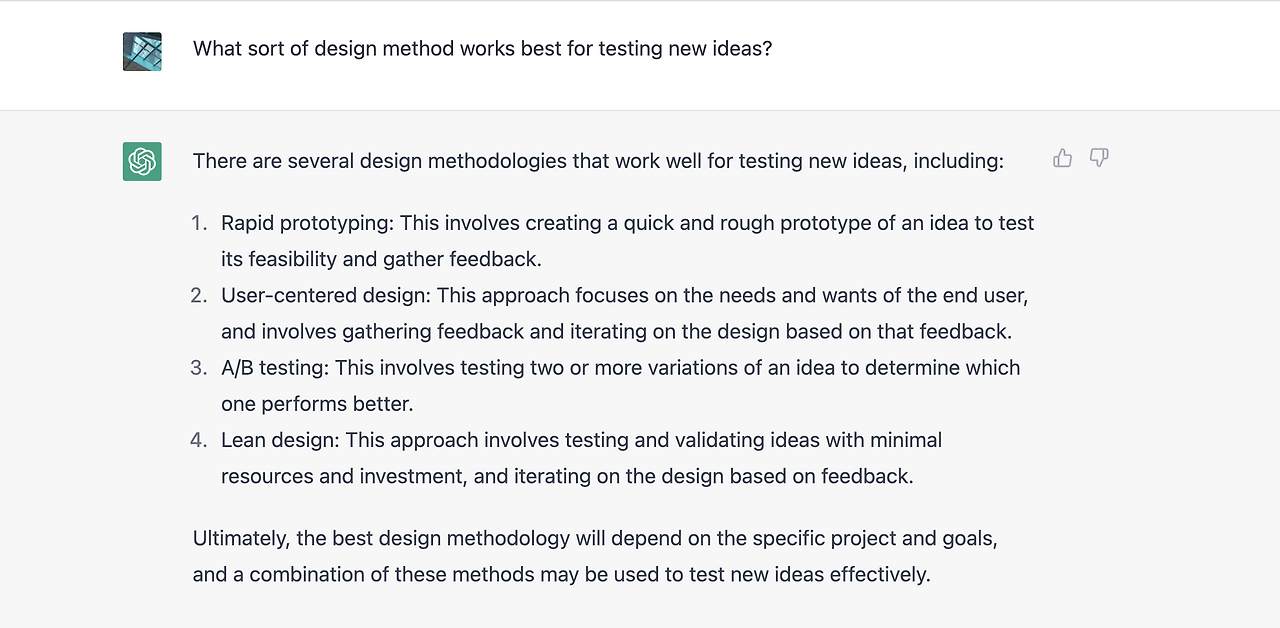Click the line starting 'and involves gathering feedback'
This screenshot has width=1280, height=628.
point(616,331)
